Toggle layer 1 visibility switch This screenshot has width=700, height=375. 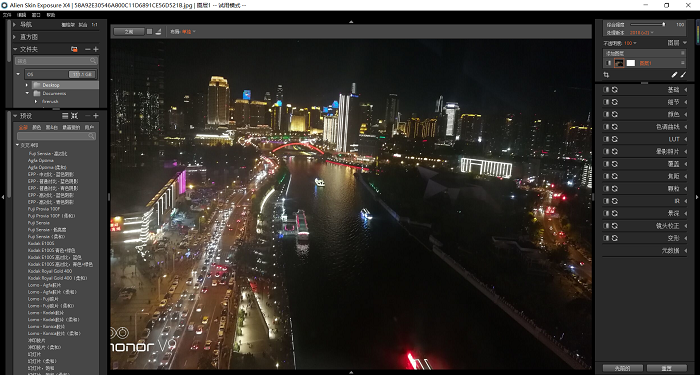pos(608,63)
